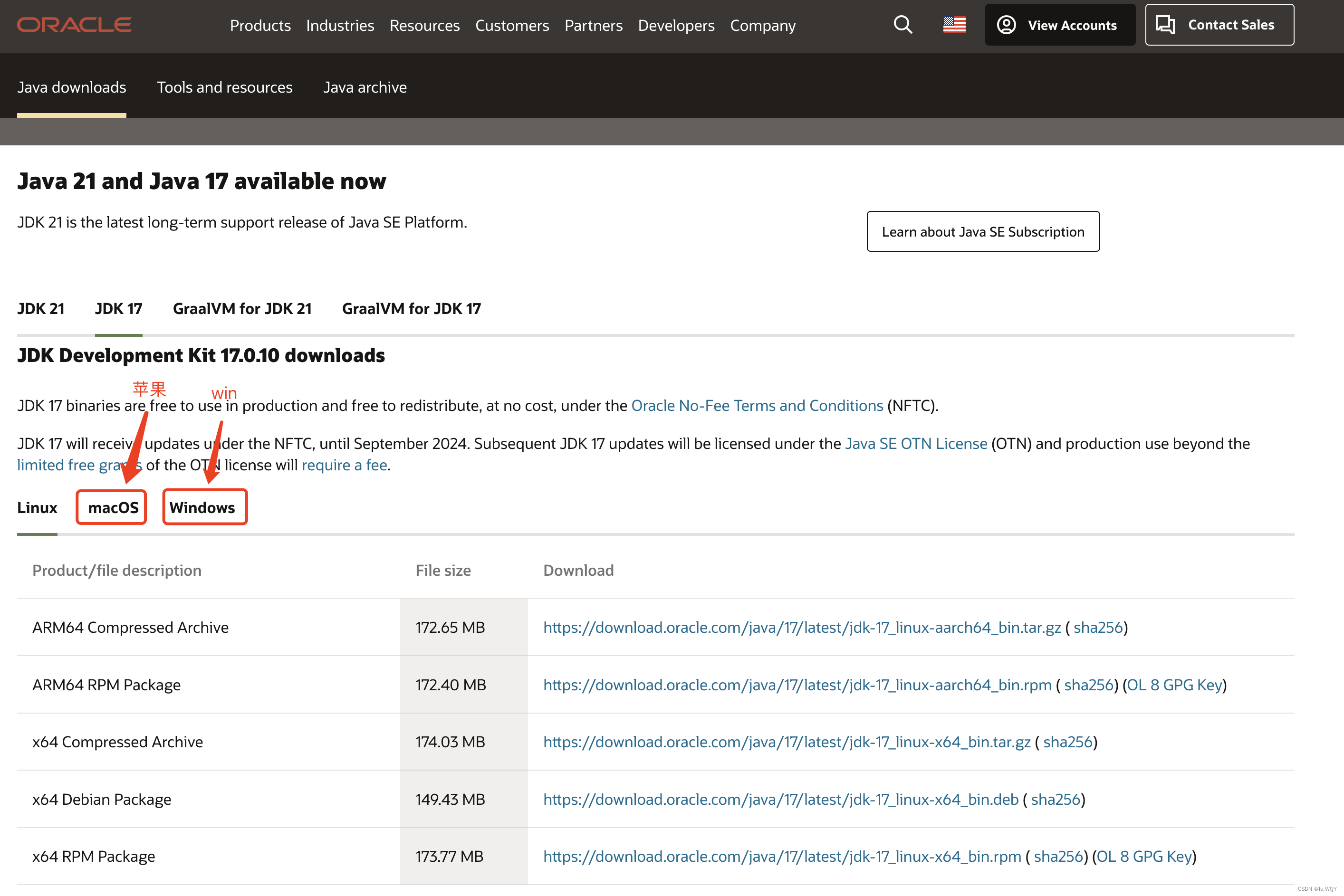Open the Company menu

pos(763,26)
